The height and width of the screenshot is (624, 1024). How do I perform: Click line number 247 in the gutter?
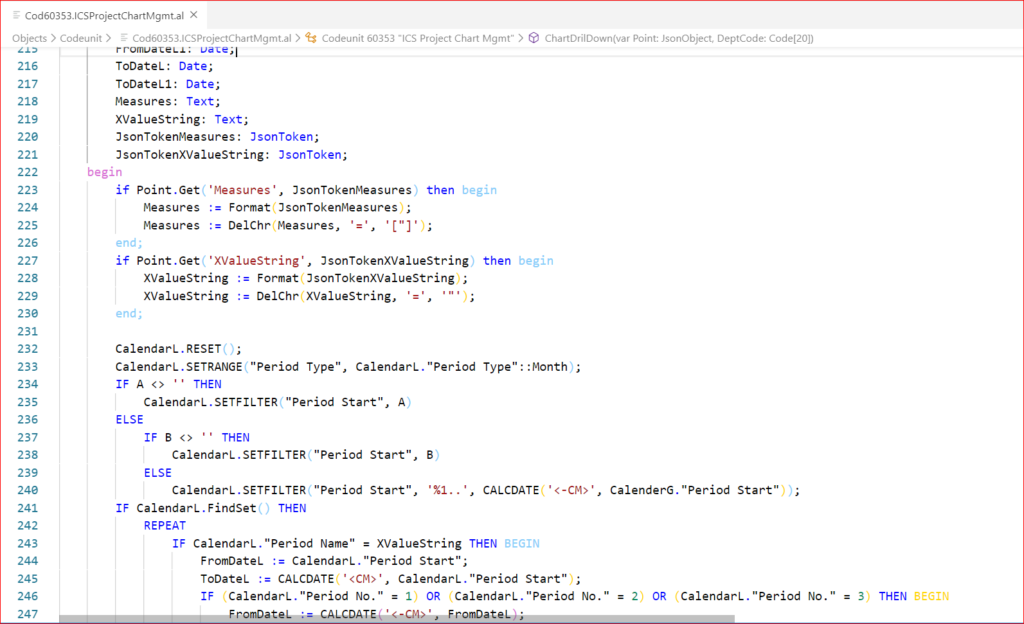27,614
